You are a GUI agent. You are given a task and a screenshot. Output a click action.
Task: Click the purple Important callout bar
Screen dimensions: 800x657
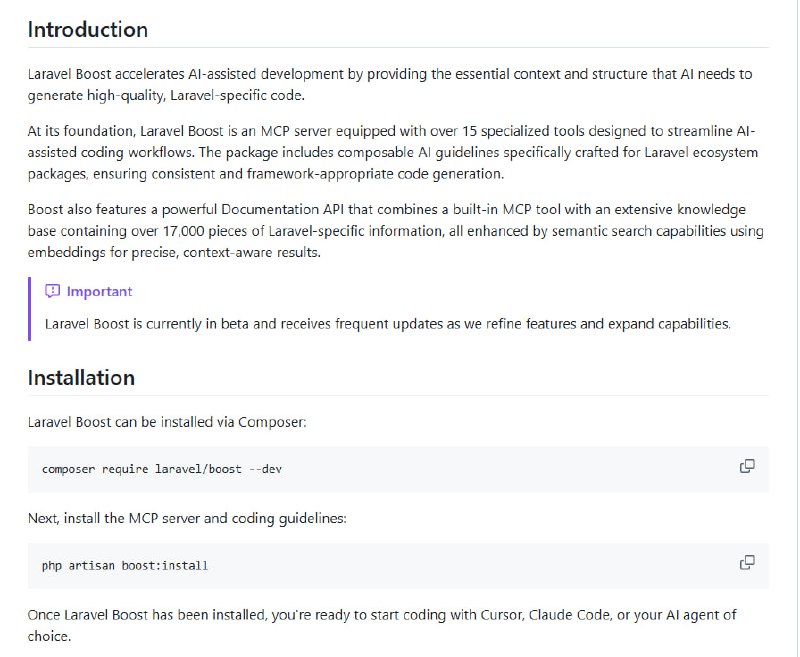[30, 305]
